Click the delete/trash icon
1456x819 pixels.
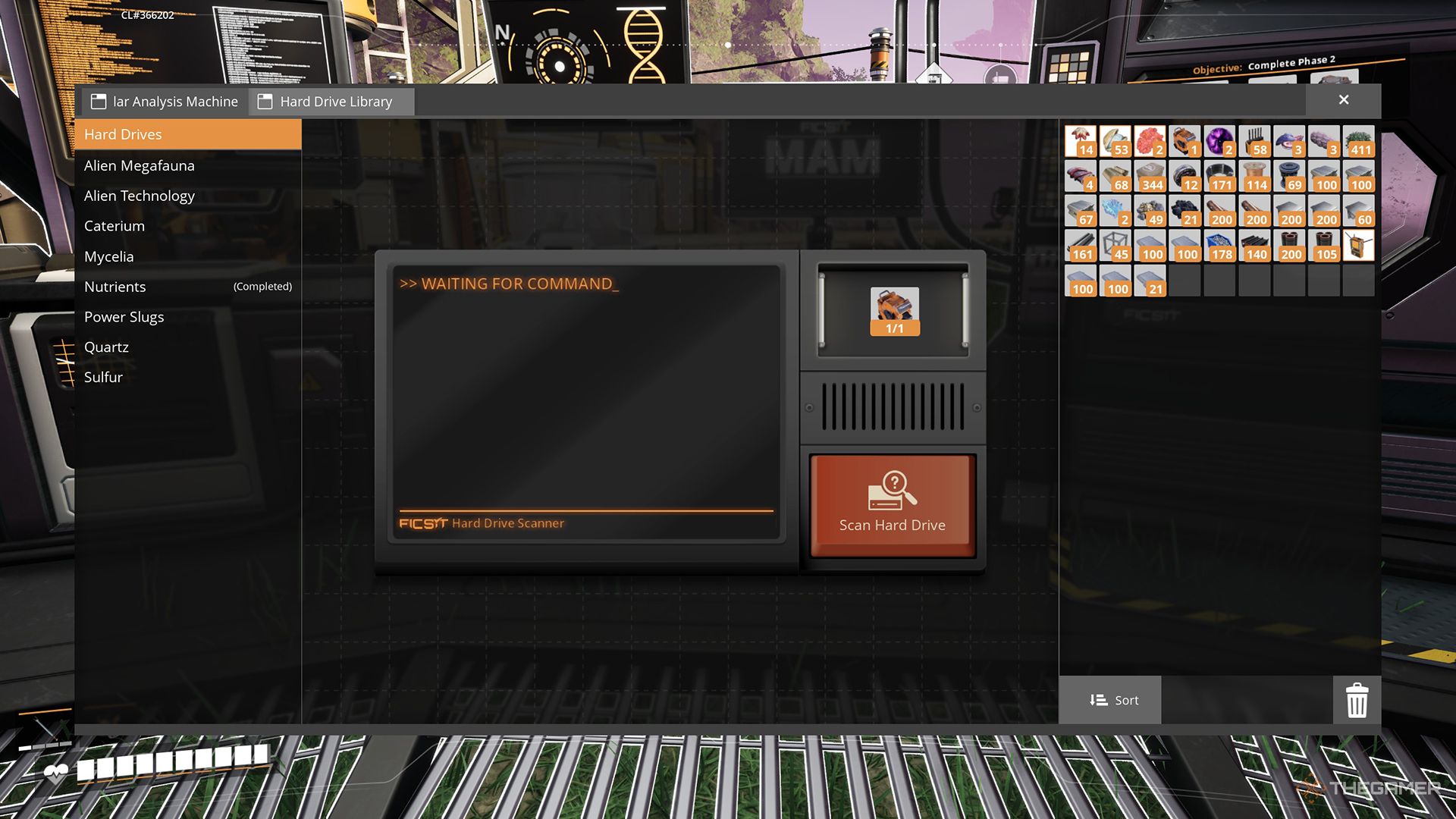click(1357, 699)
